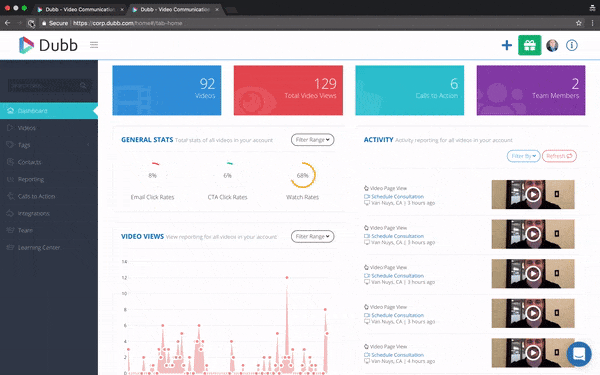Click the 8% Email Click Rates gauge
600x375 pixels.
point(153,175)
